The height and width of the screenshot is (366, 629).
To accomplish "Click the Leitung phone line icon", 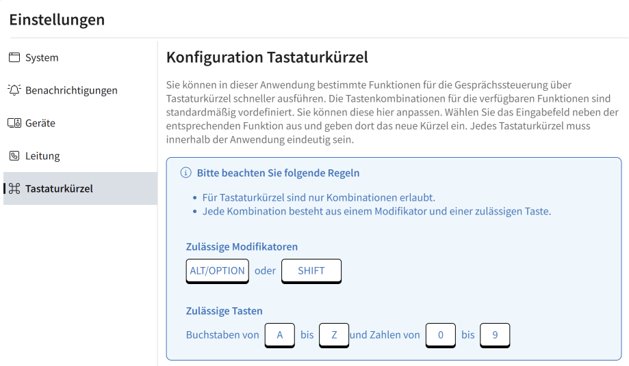I will pos(14,156).
